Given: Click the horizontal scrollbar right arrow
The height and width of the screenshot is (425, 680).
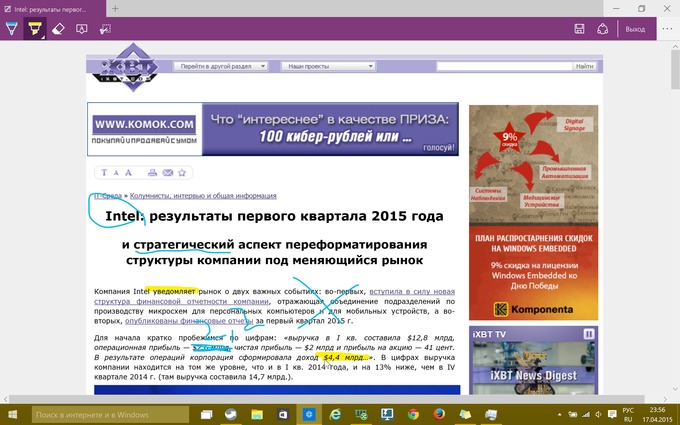Looking at the screenshot, I should 666,399.
